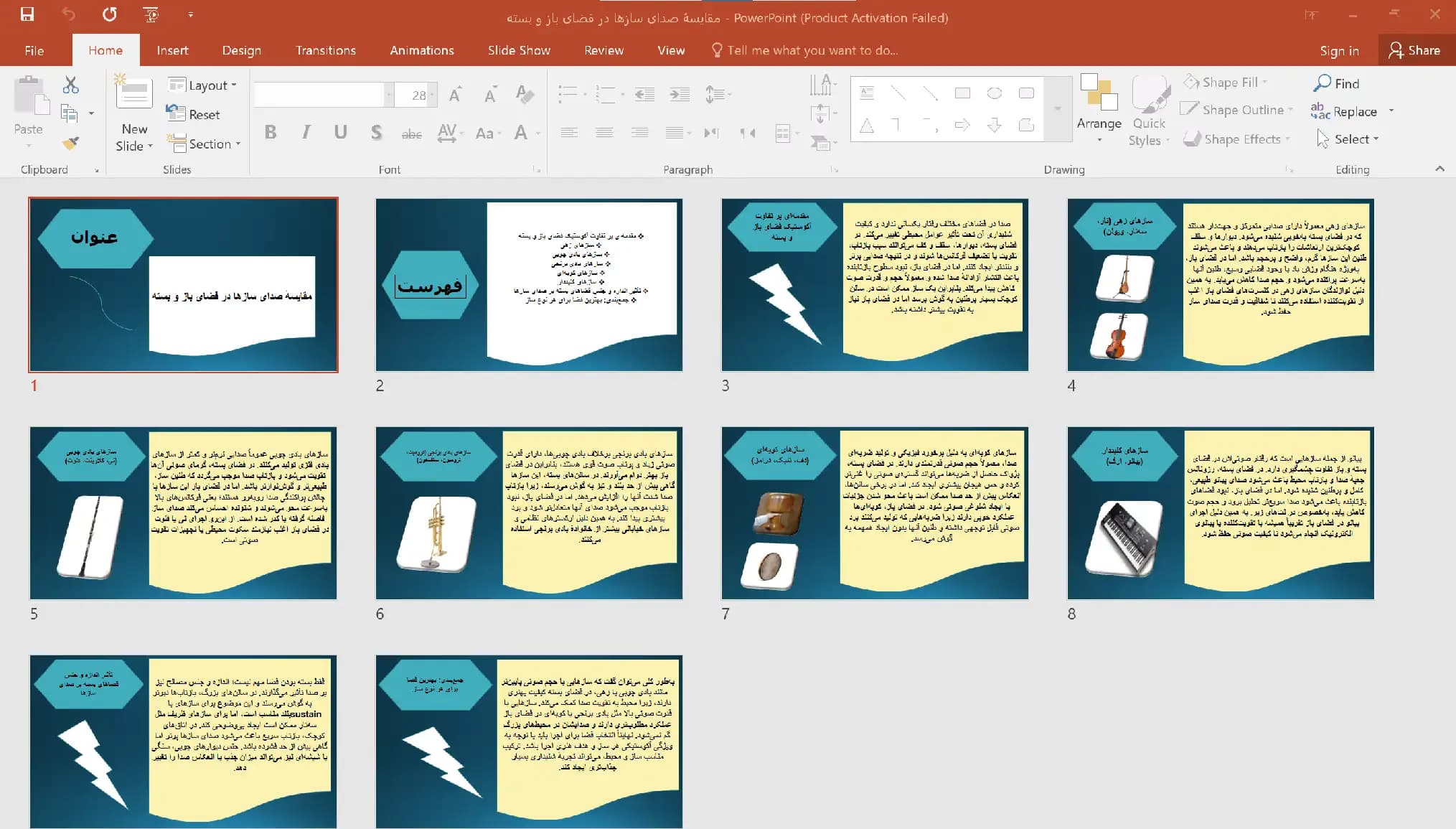
Task: Select the Format Painter brush icon
Action: 70,143
